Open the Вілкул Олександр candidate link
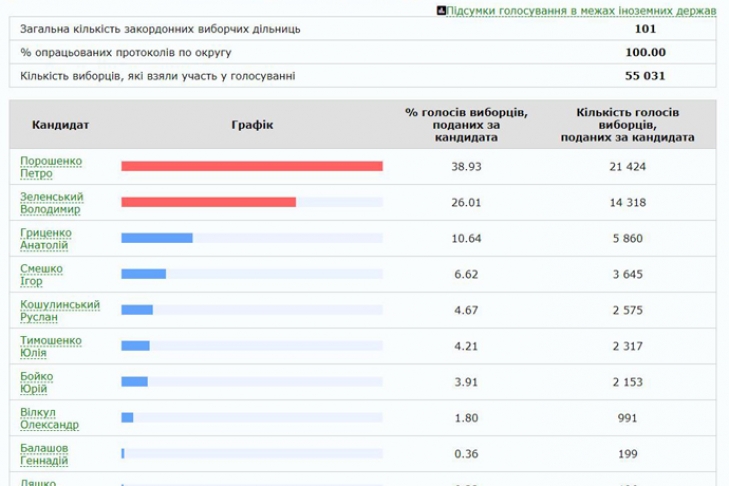This screenshot has height=486, width=729. 49,419
